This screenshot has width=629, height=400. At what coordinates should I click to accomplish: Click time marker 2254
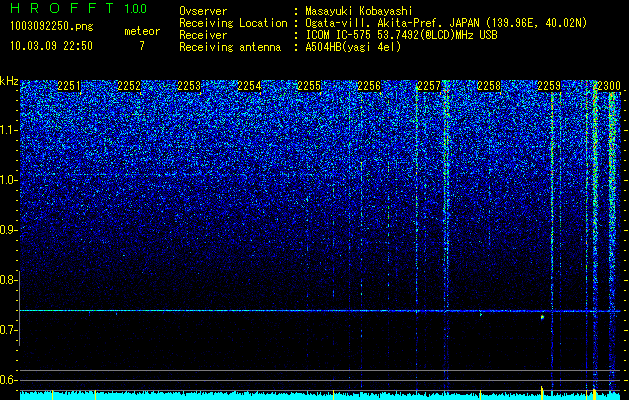point(249,86)
